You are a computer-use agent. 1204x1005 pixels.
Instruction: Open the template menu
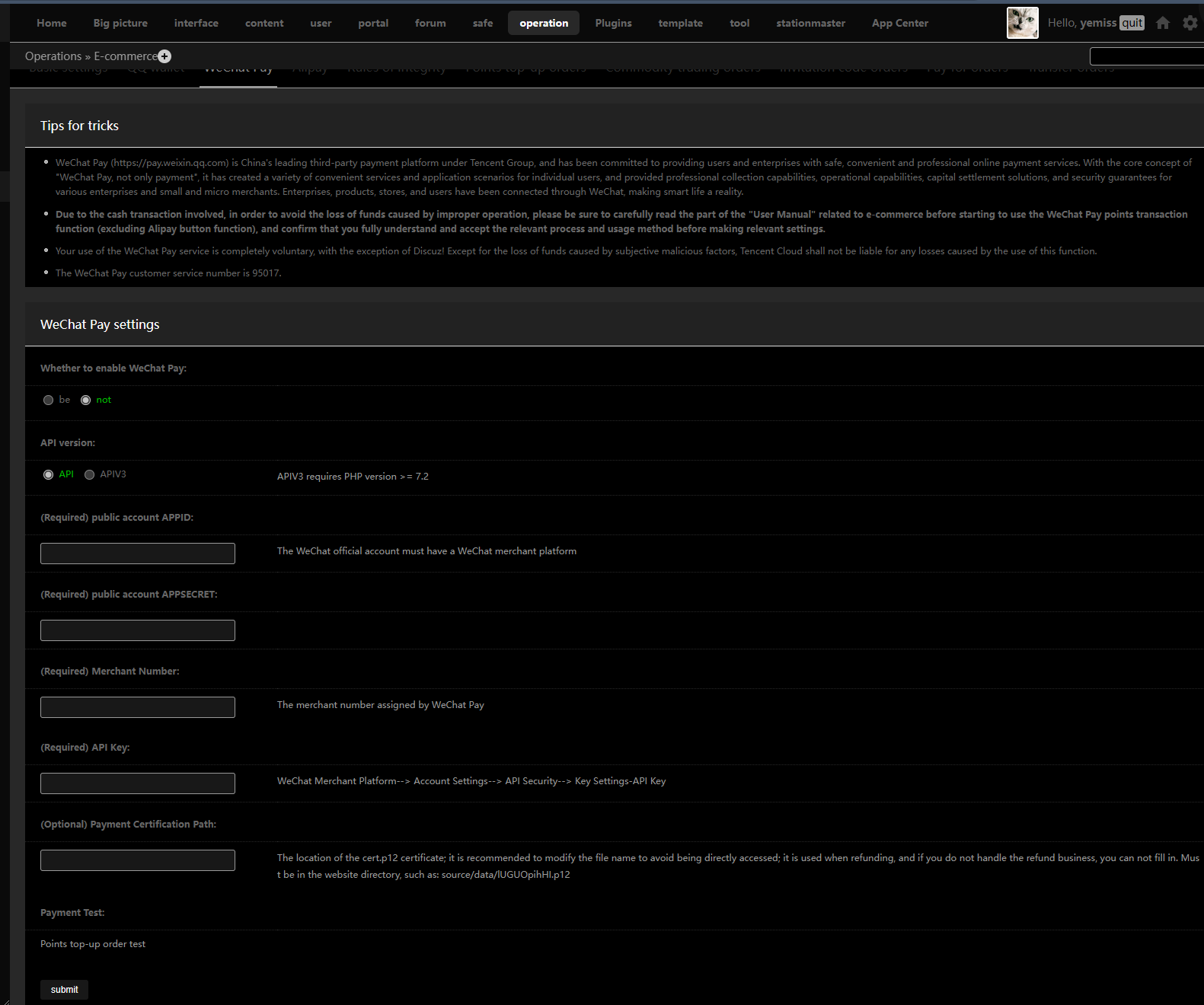tap(681, 23)
